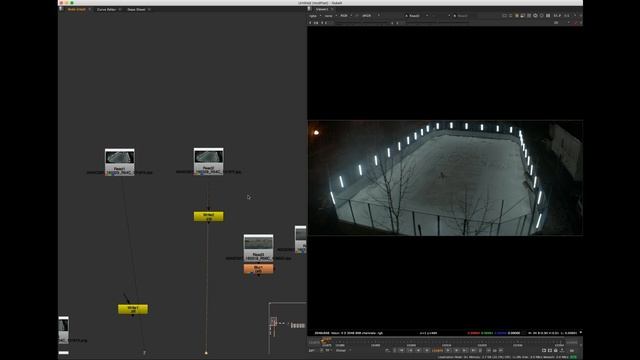This screenshot has height=360, width=640.
Task: Click the Node Graph pane menu icon
Action: coord(61,9)
